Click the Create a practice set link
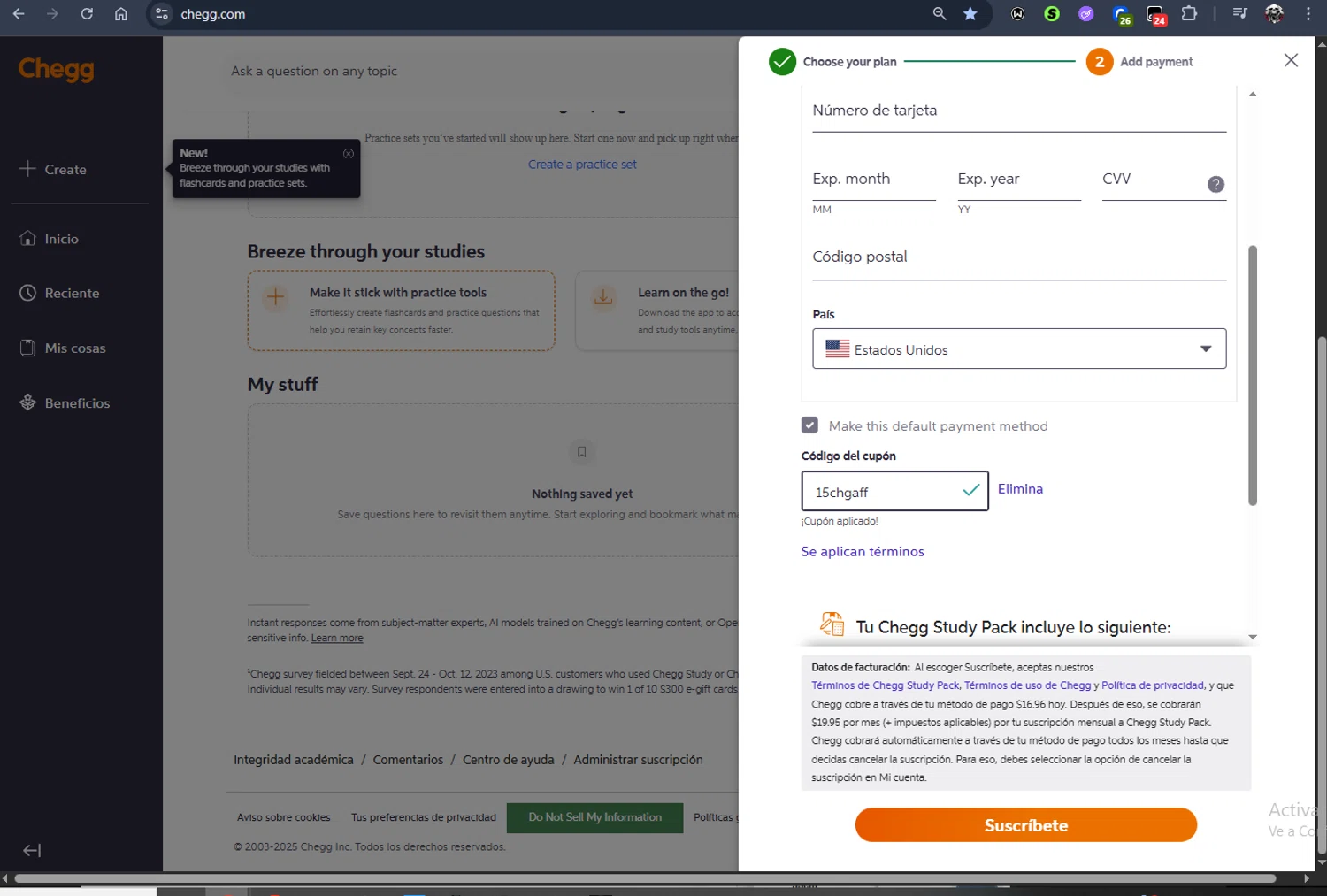The width and height of the screenshot is (1327, 896). [x=582, y=165]
